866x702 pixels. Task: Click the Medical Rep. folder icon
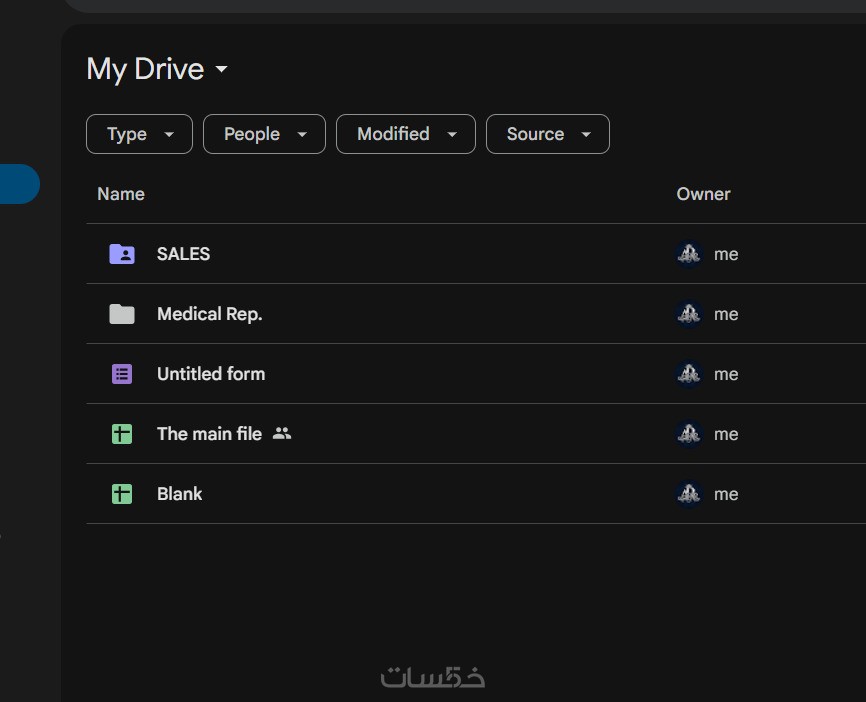[x=122, y=314]
